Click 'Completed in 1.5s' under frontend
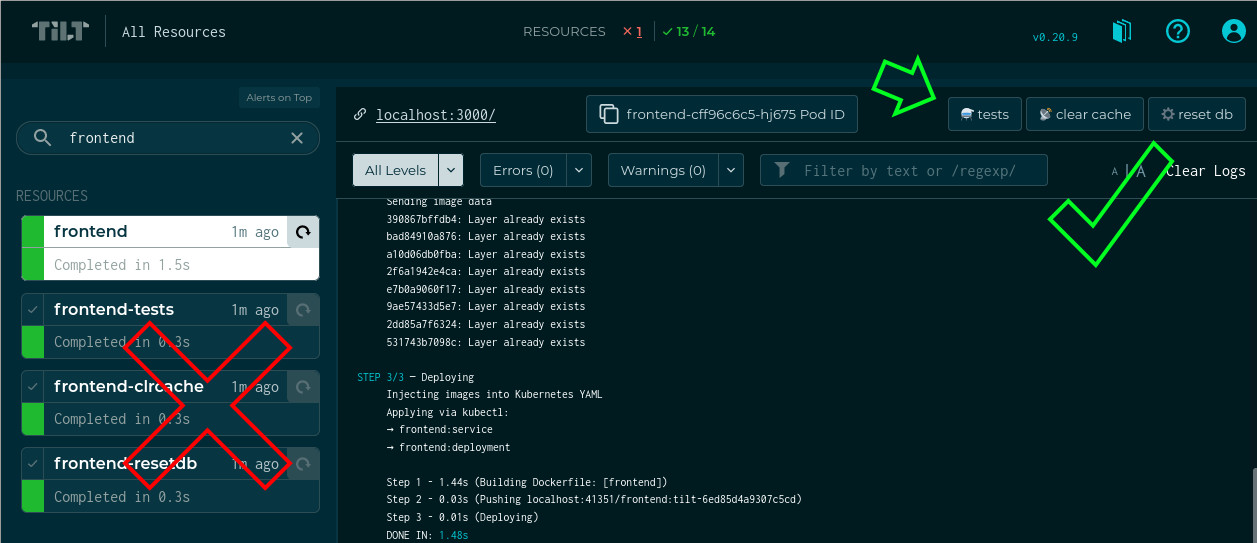Screen dimensions: 1257x543 (122, 265)
